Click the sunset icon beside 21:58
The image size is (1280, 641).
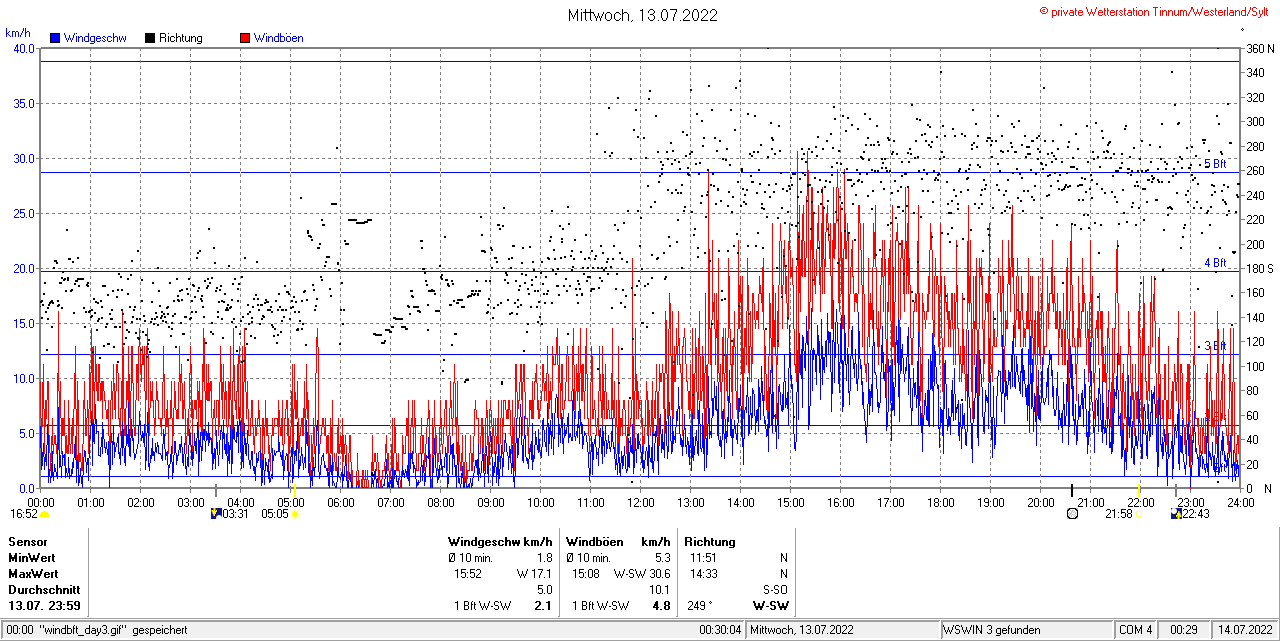tap(1139, 514)
